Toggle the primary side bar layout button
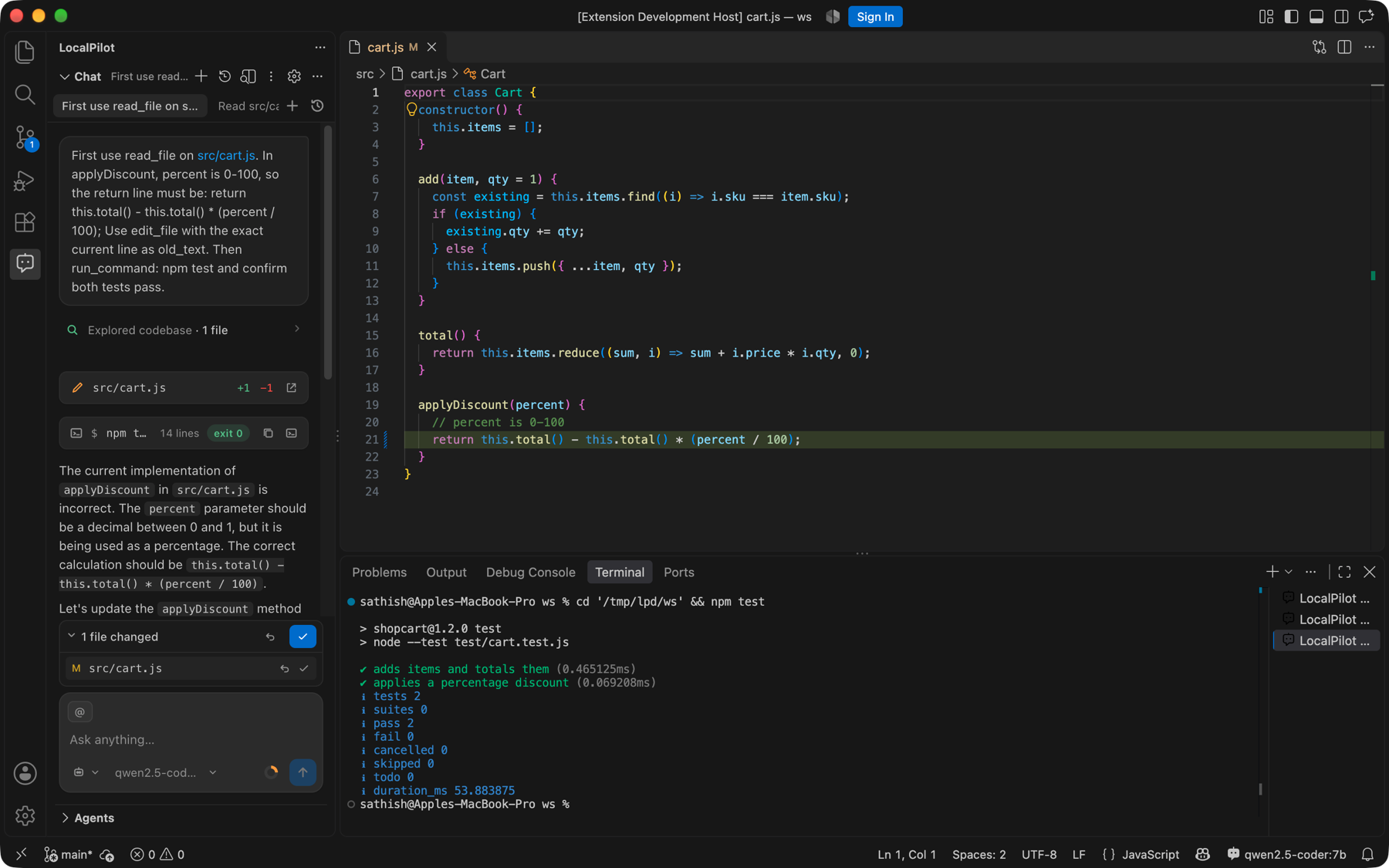The height and width of the screenshot is (868, 1389). coord(1291,16)
